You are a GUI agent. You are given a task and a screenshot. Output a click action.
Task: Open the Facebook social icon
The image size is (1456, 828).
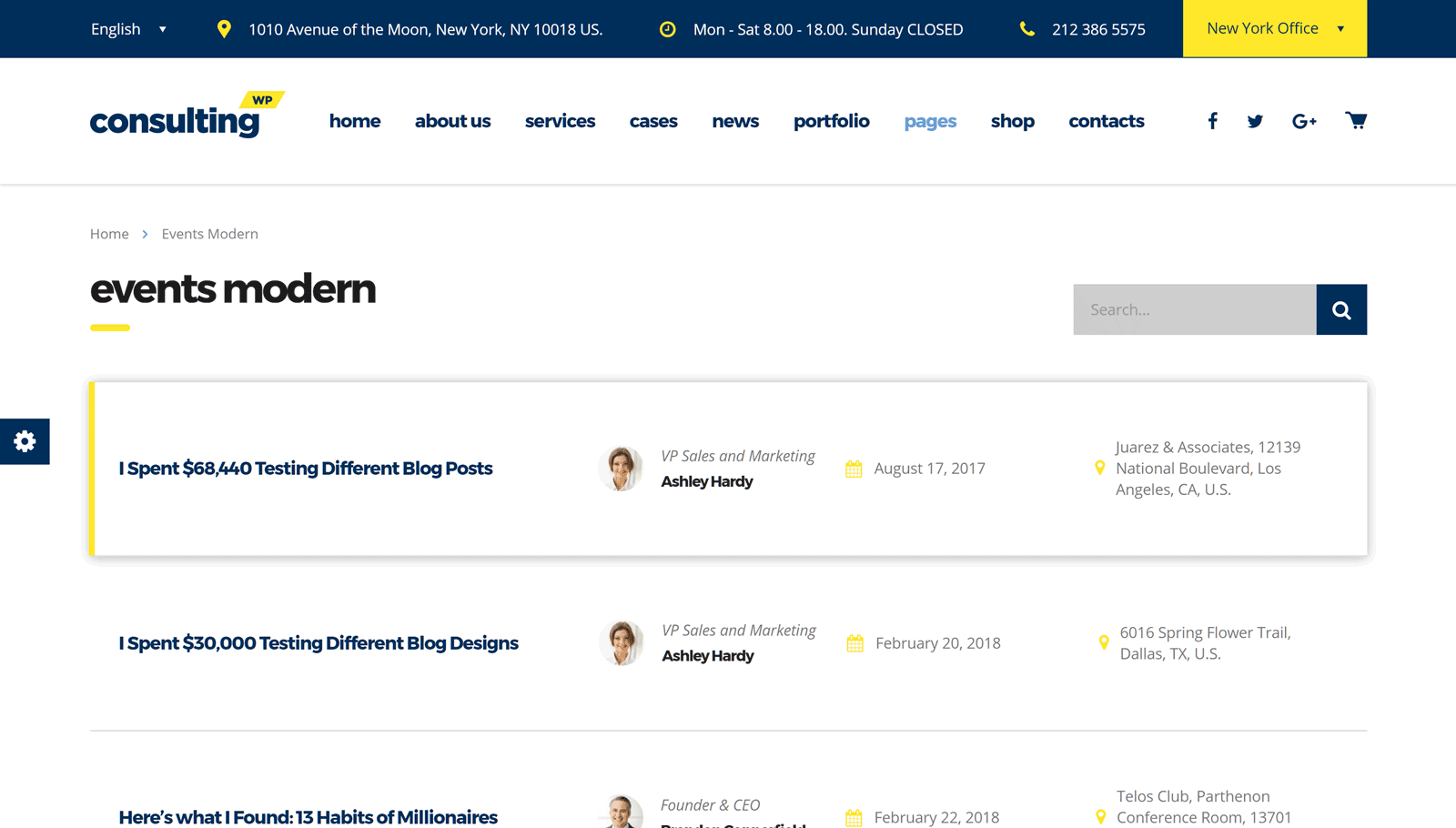(x=1212, y=121)
